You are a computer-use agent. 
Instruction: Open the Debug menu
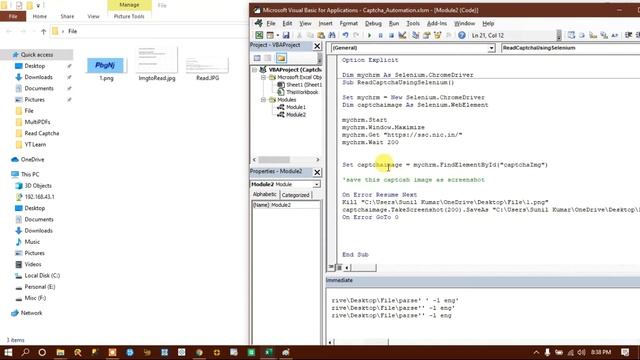[373, 24]
